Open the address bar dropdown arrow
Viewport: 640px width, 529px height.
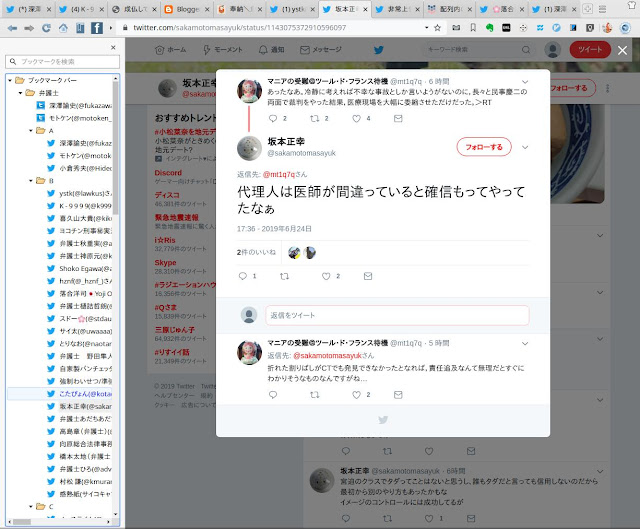427,28
